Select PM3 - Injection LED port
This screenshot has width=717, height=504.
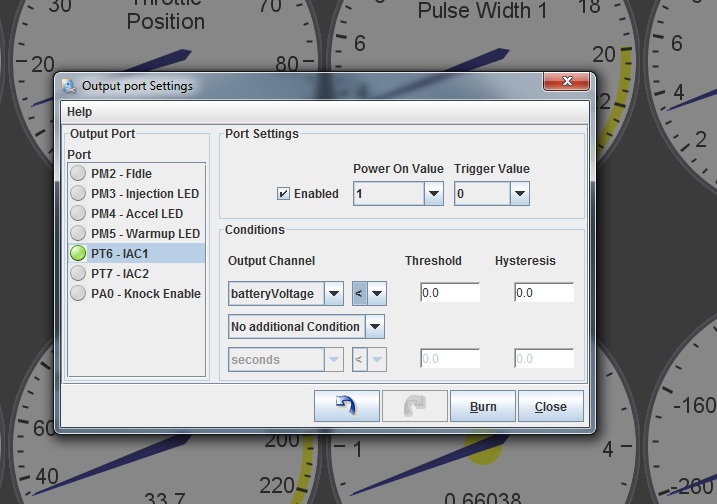click(x=144, y=194)
